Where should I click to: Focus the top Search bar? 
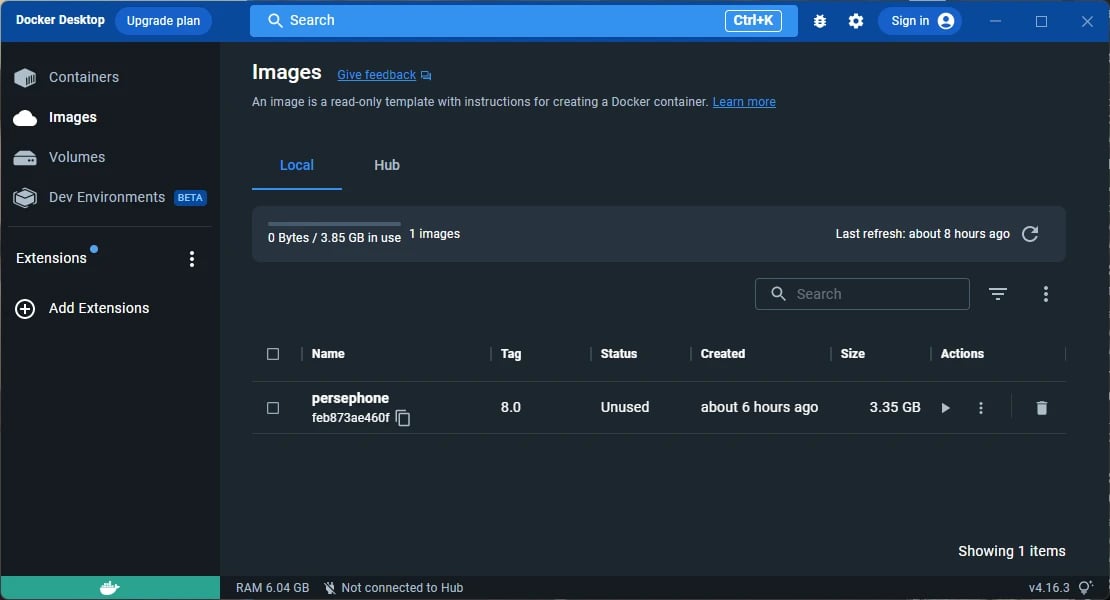coord(524,21)
